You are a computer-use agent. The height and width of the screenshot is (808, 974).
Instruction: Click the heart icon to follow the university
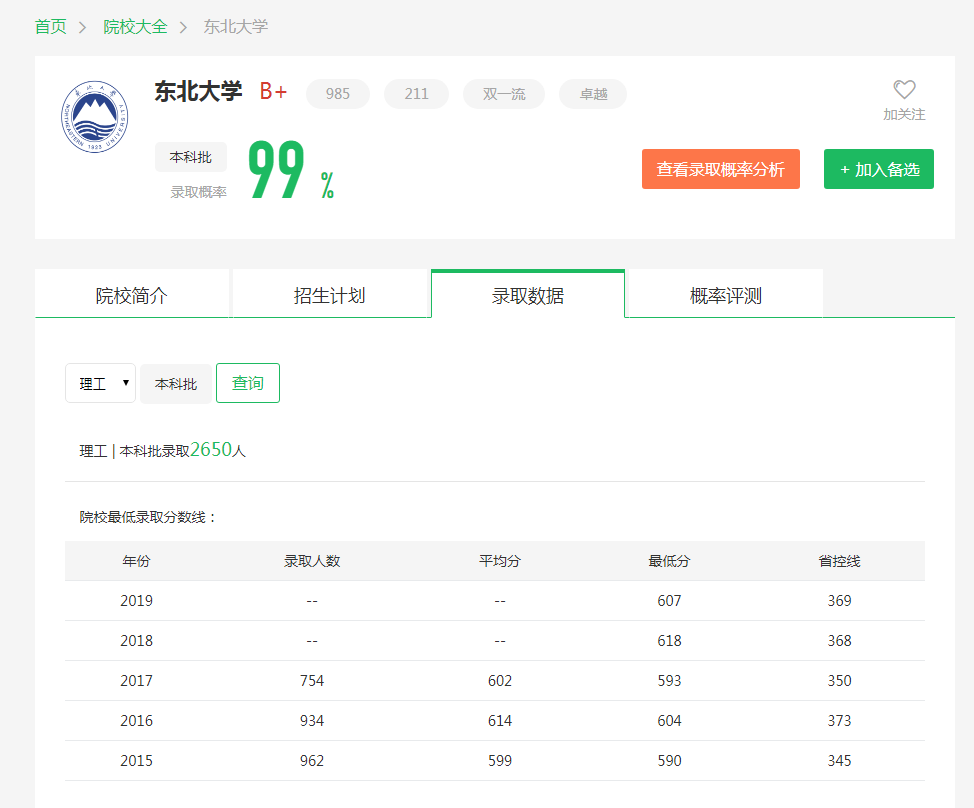click(x=904, y=89)
